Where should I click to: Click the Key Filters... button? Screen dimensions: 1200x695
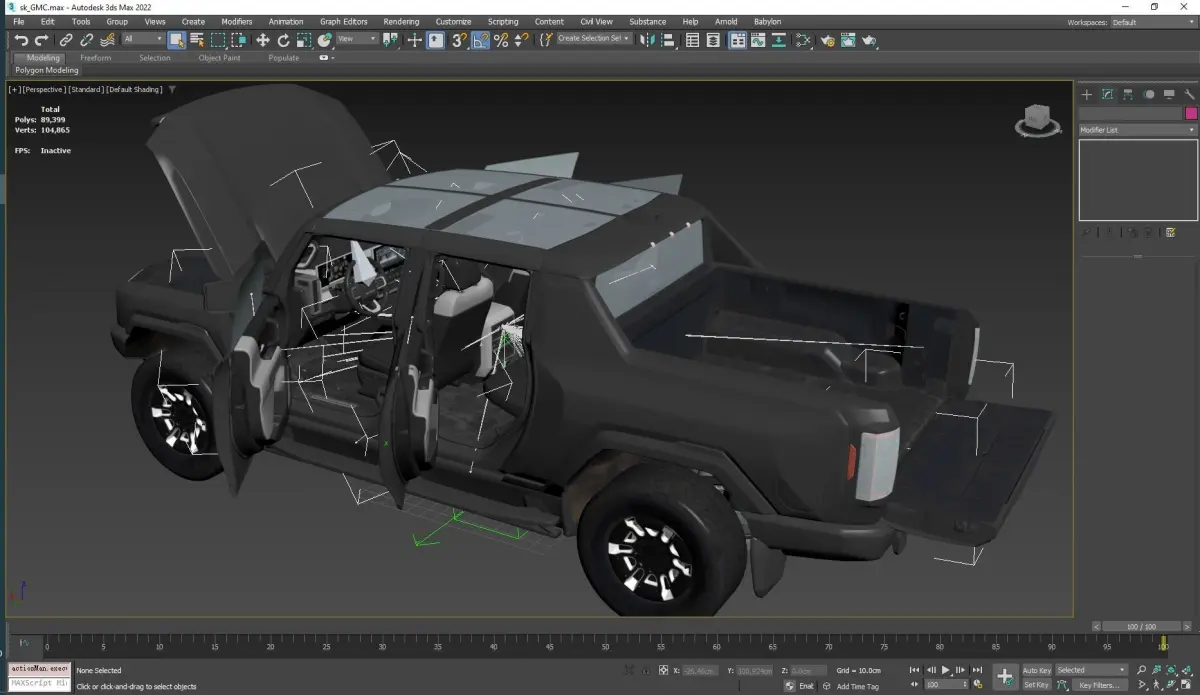[1099, 685]
